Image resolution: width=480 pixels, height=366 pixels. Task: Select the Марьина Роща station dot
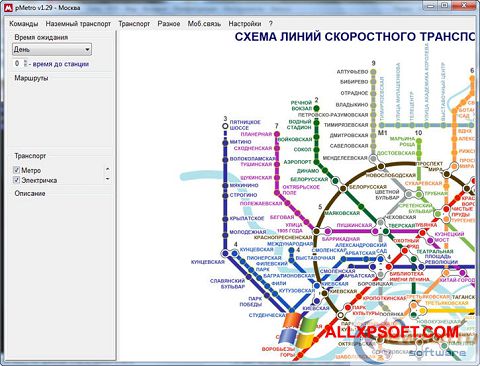(419, 141)
